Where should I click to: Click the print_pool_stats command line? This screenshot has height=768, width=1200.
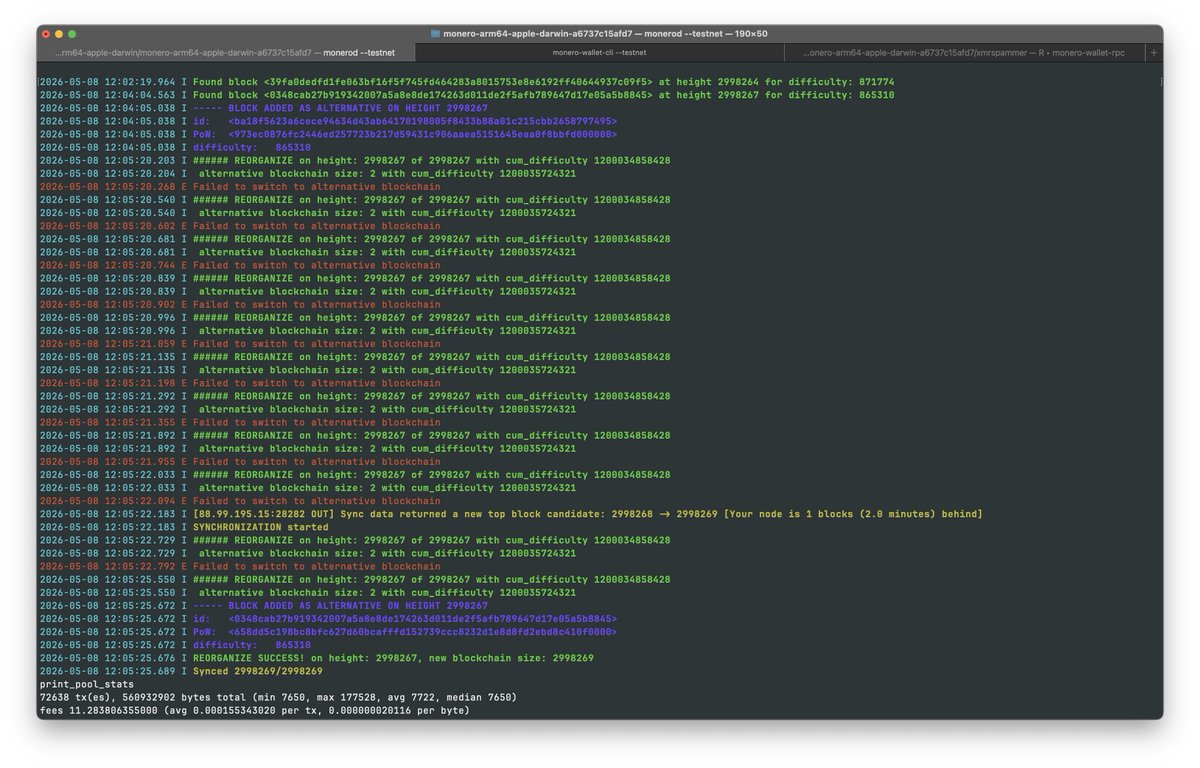(x=88, y=684)
